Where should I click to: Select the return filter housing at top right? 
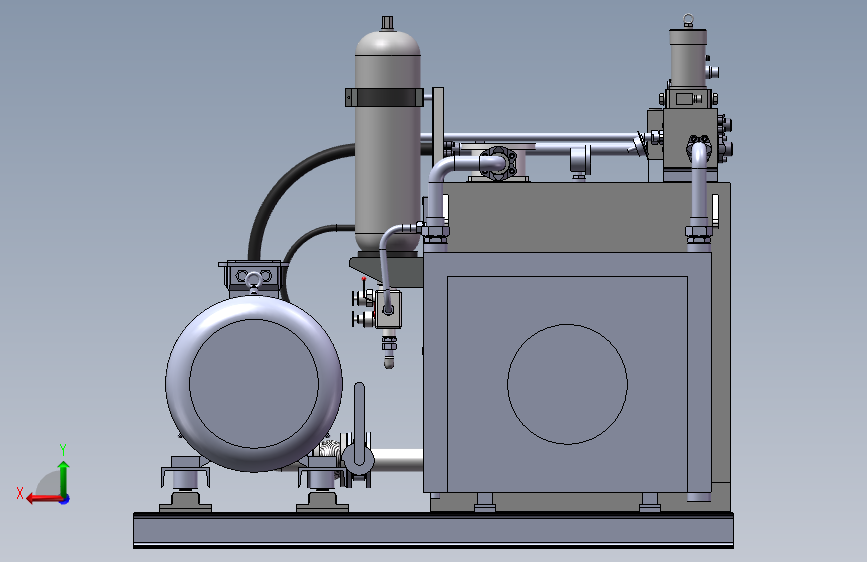(x=688, y=58)
